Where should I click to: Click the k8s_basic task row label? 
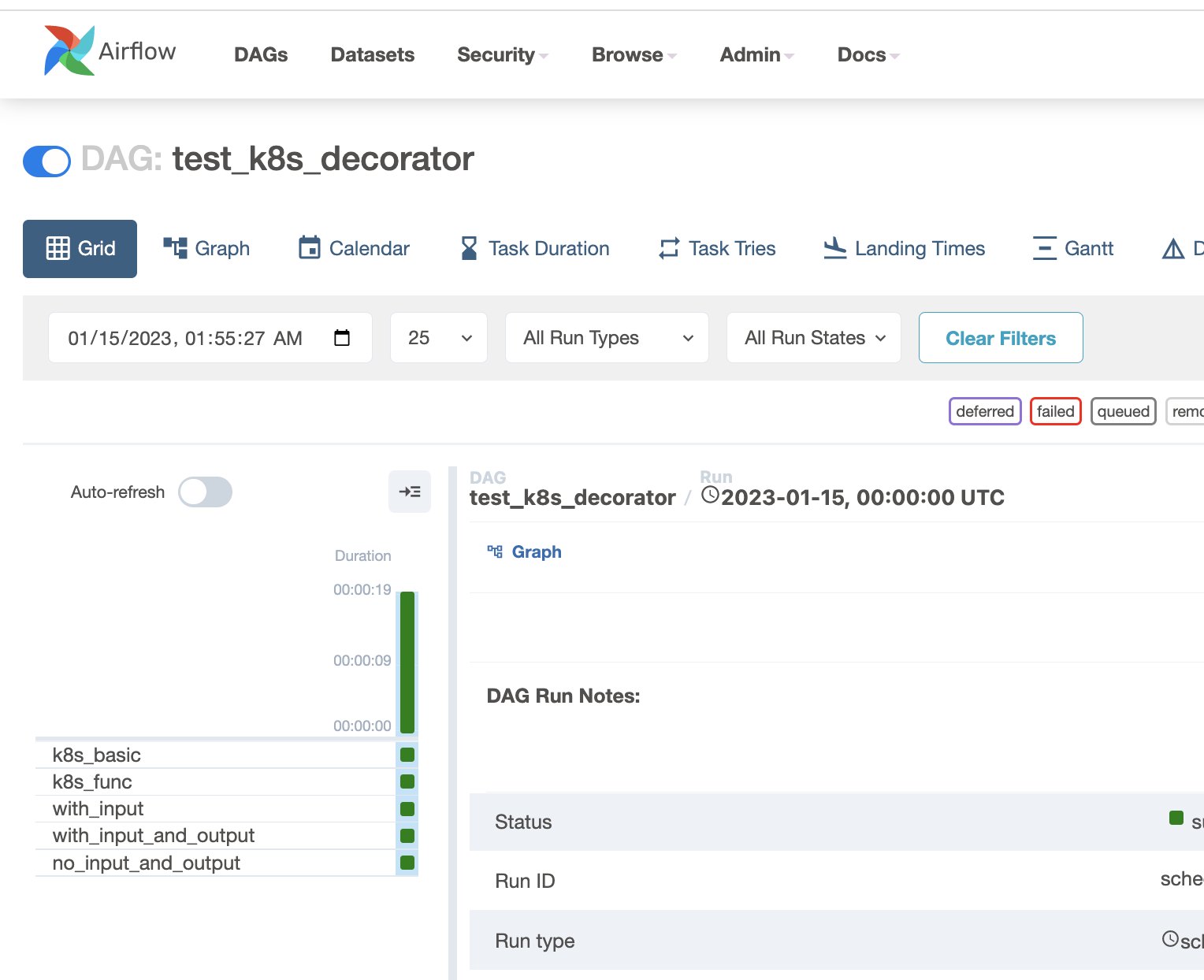[97, 755]
